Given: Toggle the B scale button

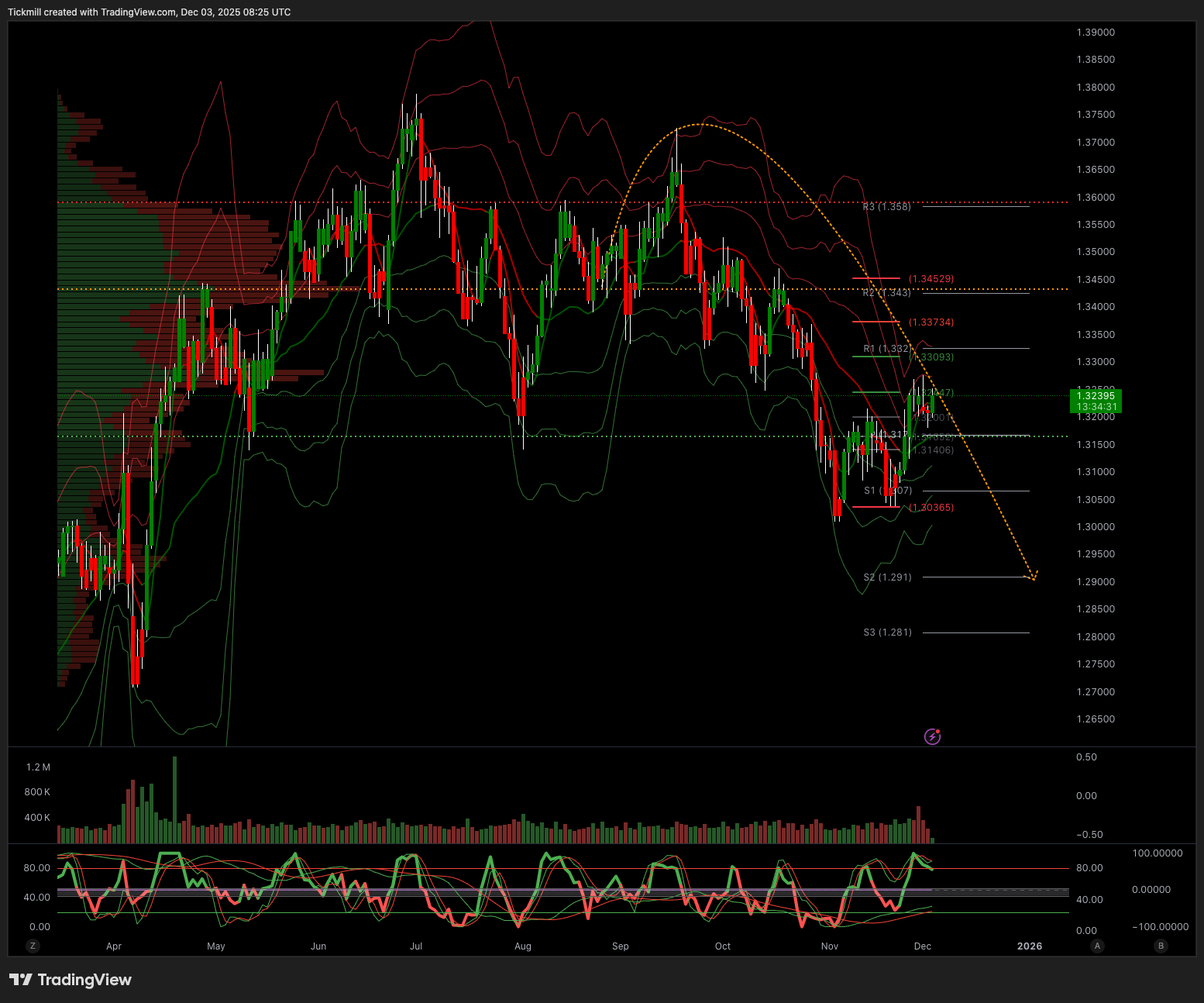Looking at the screenshot, I should pos(1161,946).
